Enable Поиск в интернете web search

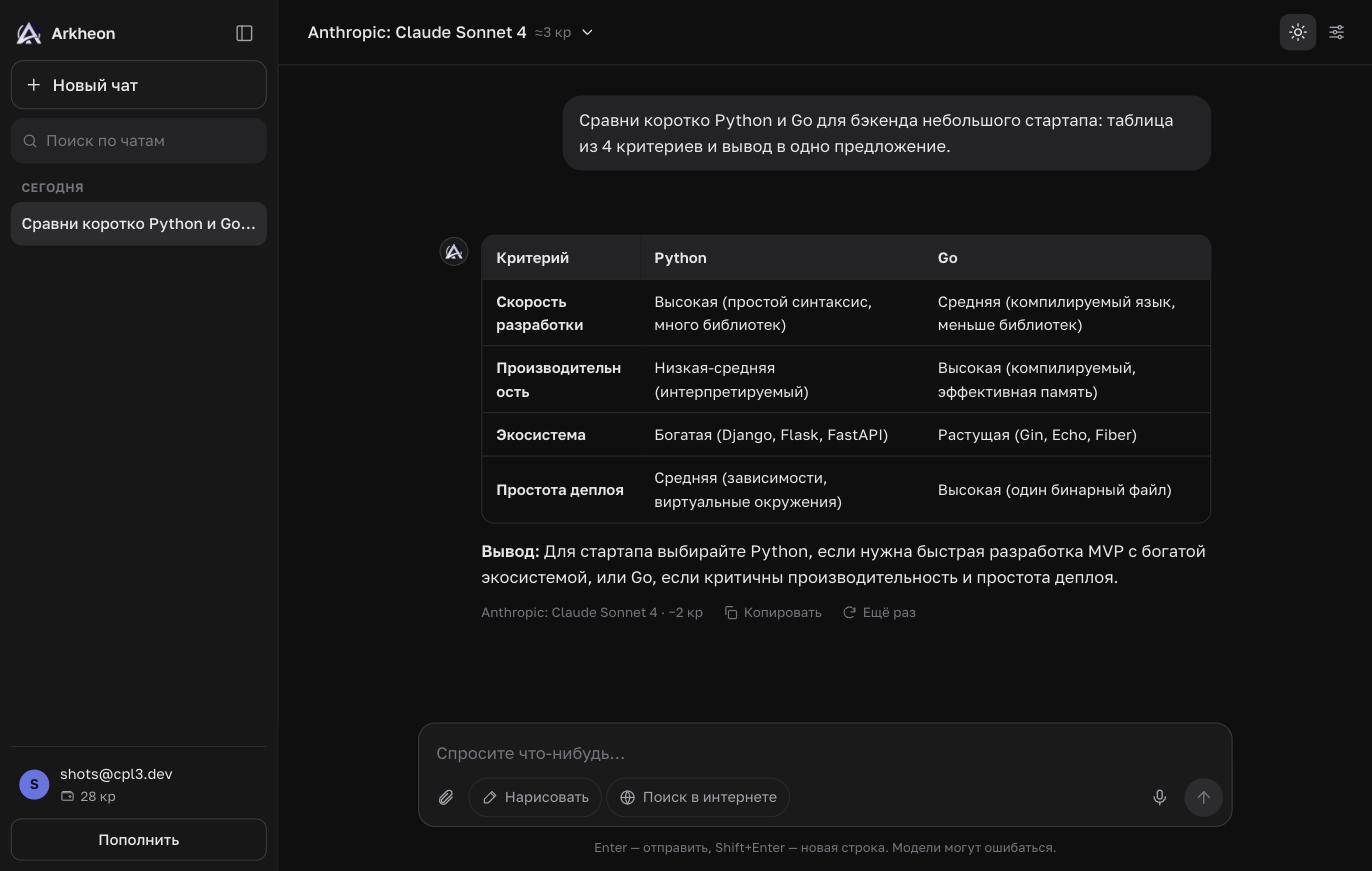click(698, 797)
